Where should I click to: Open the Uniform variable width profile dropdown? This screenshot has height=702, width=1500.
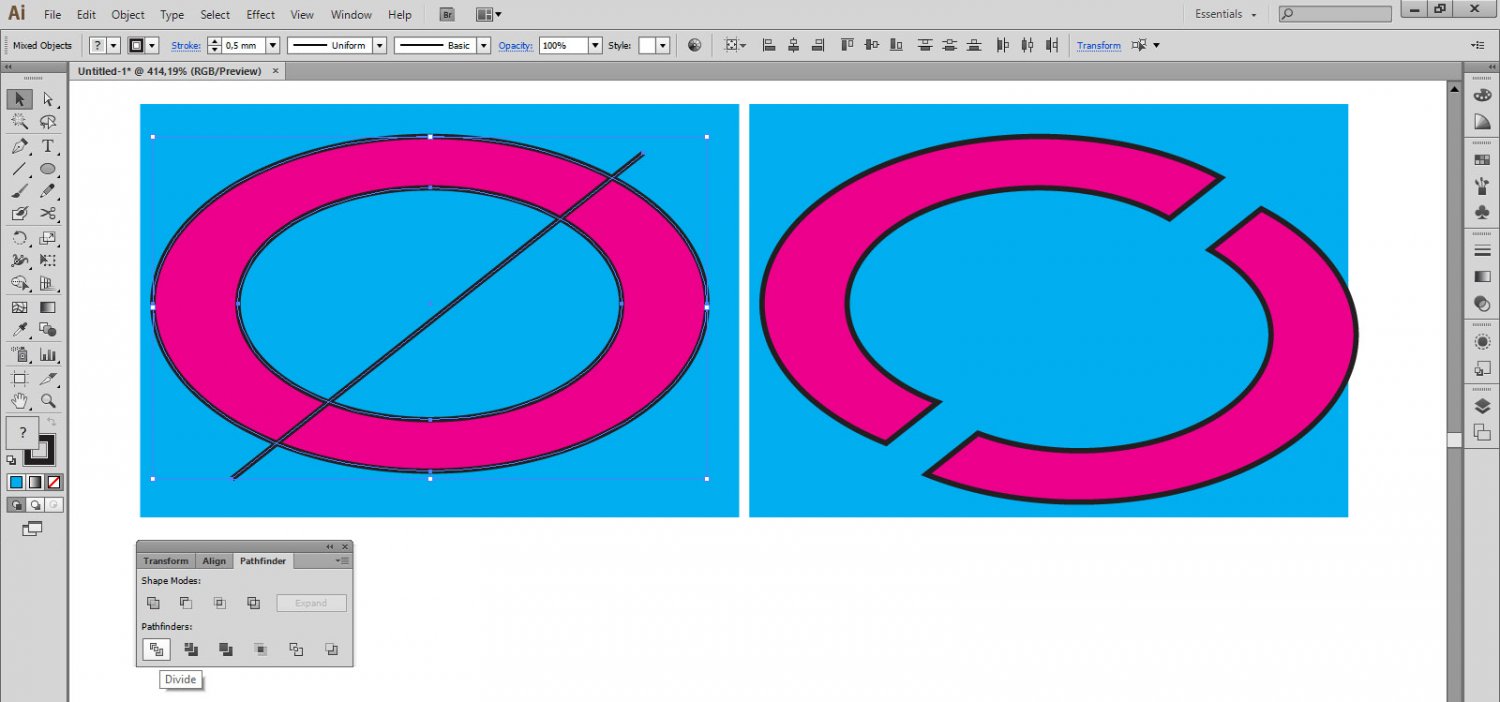(380, 45)
